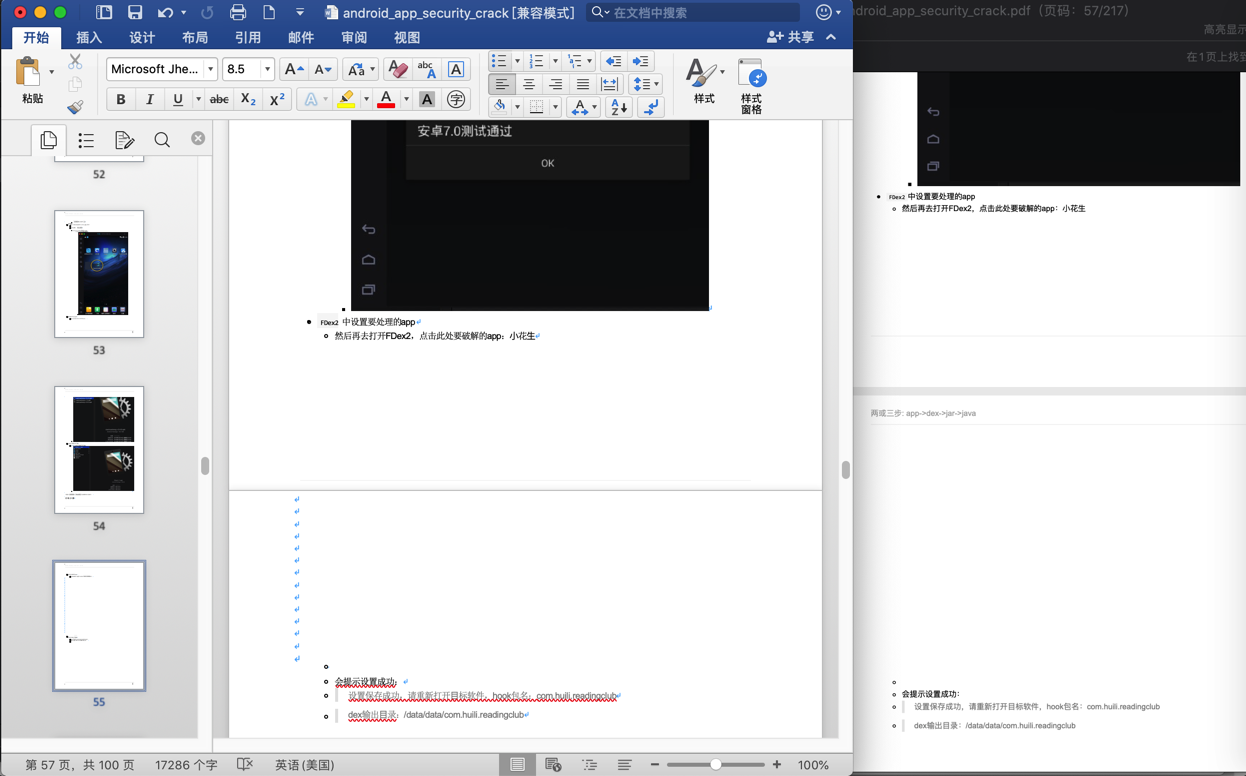Click the character border A icon

[456, 69]
